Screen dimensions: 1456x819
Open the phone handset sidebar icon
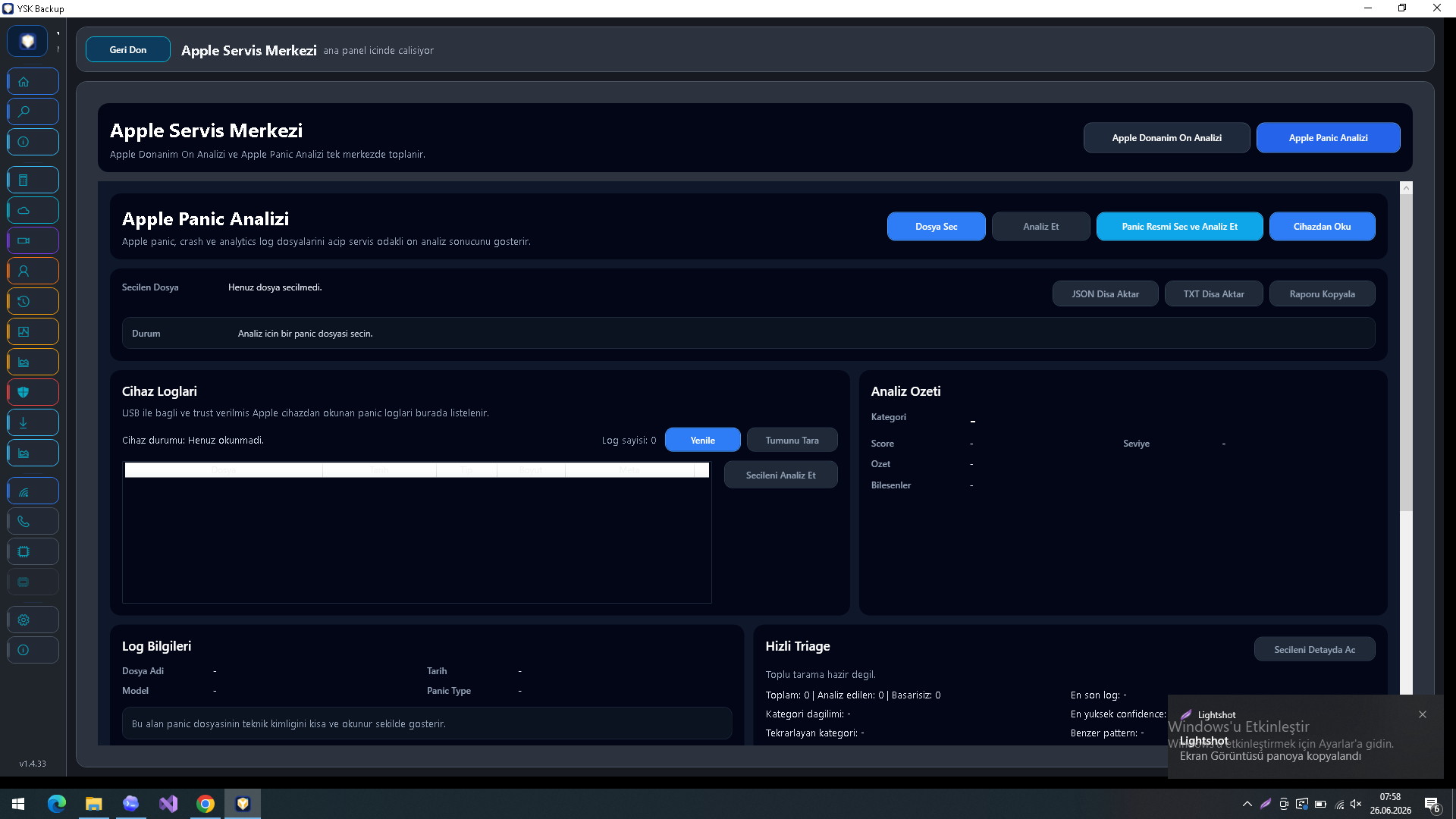(33, 521)
